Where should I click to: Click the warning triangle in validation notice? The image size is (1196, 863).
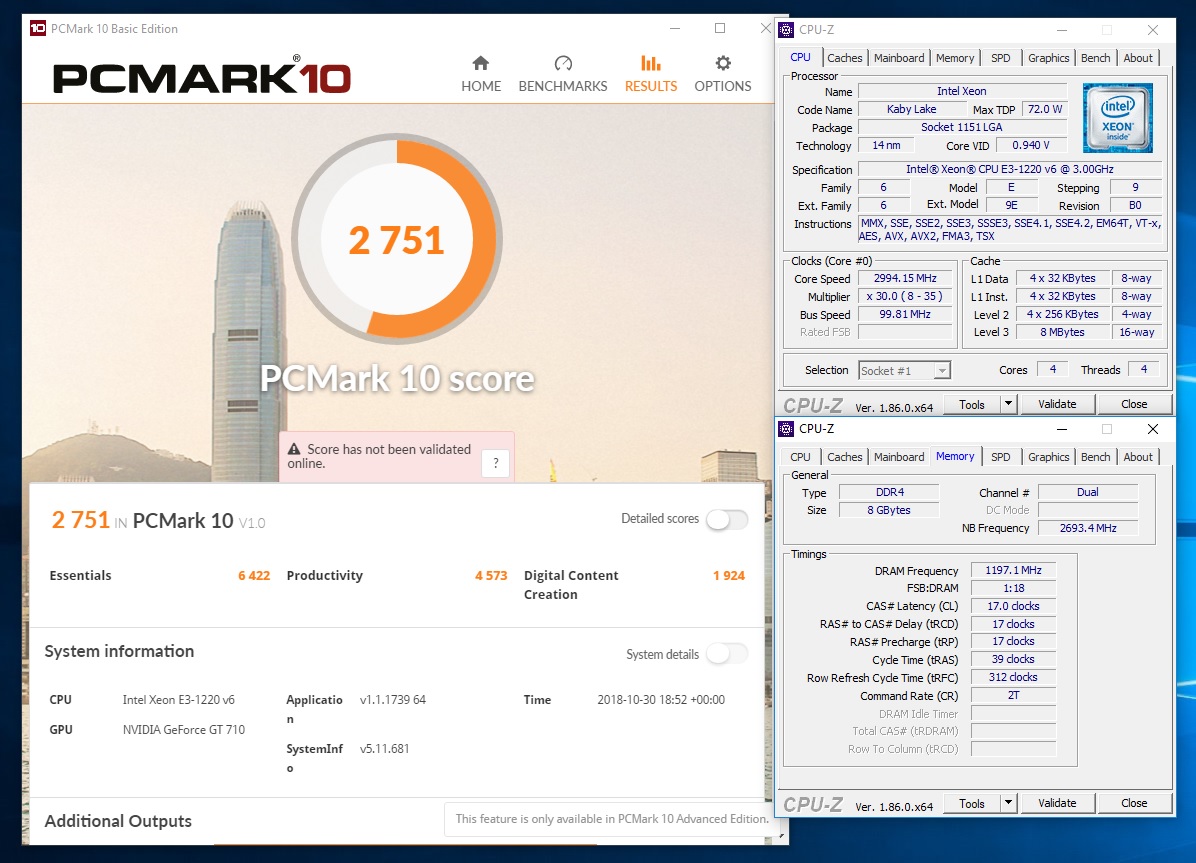[x=294, y=449]
